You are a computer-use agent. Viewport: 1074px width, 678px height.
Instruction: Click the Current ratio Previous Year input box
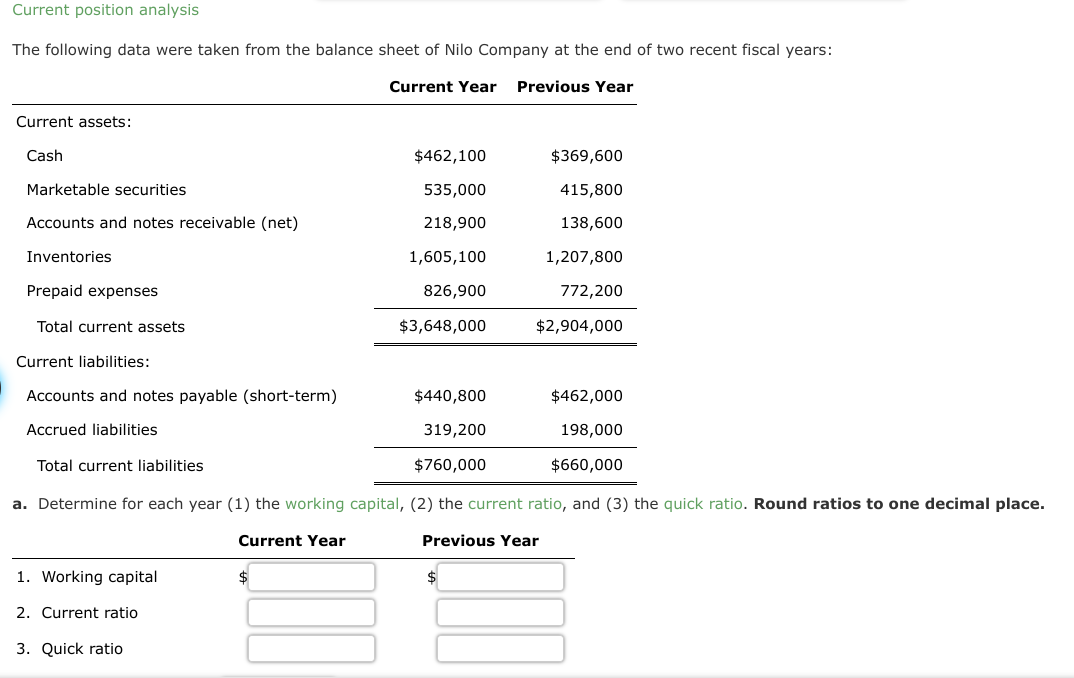coord(500,612)
